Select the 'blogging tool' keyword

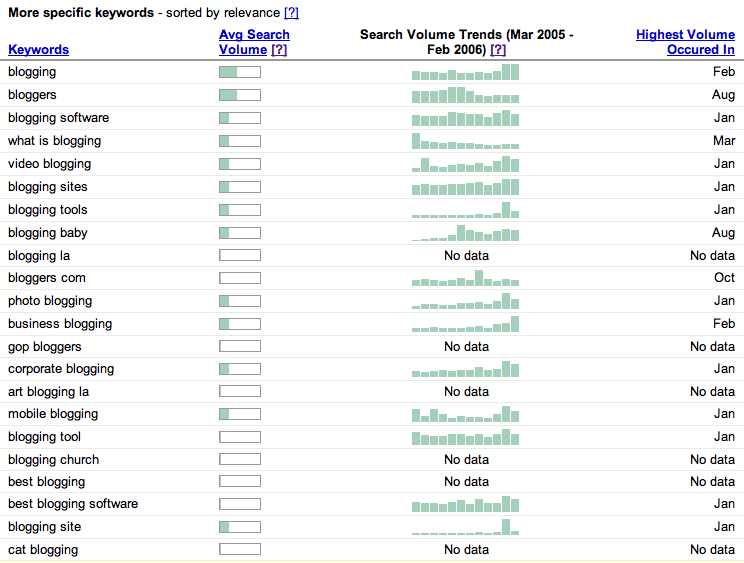(x=45, y=437)
